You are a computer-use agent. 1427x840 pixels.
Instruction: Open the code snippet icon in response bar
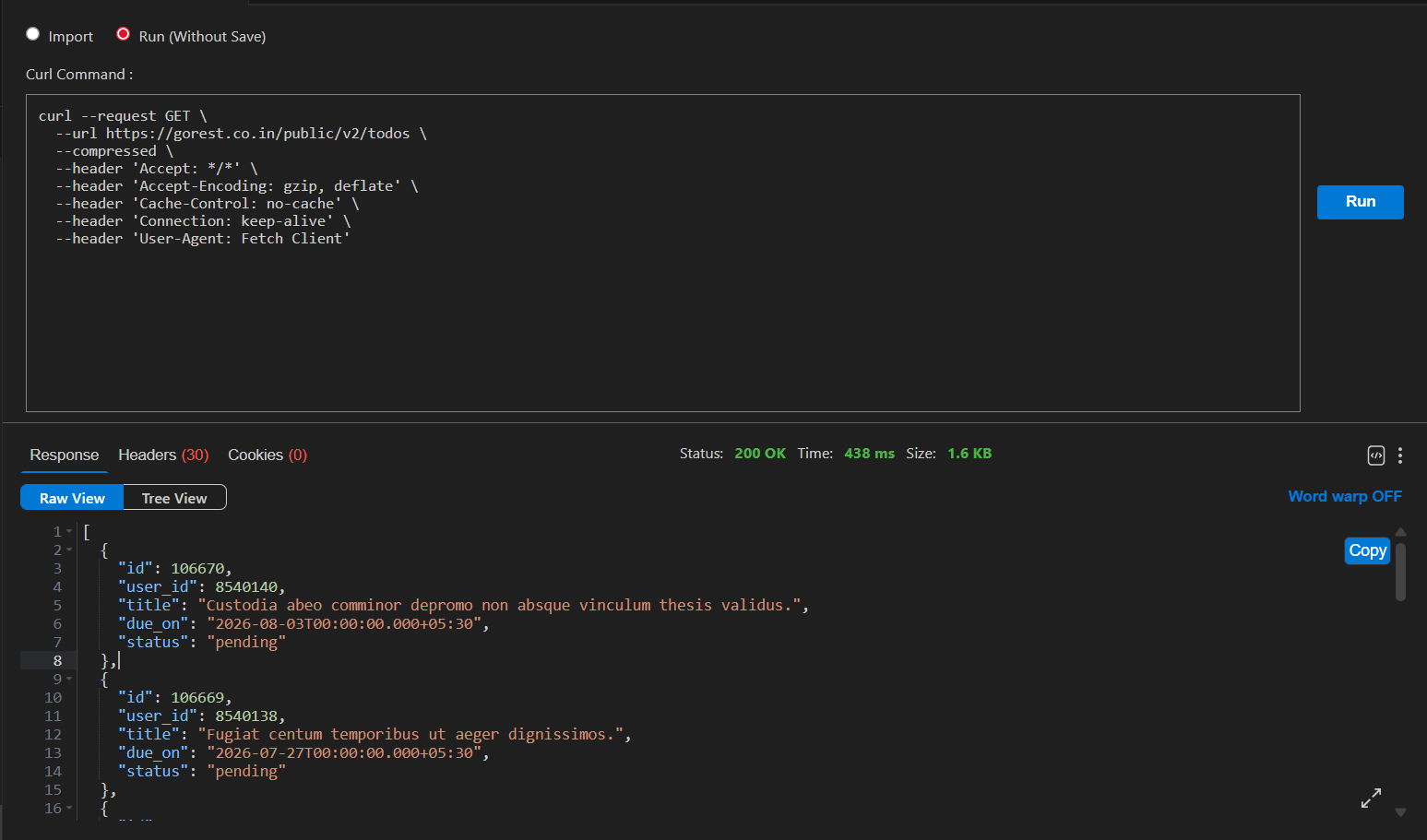(1375, 455)
